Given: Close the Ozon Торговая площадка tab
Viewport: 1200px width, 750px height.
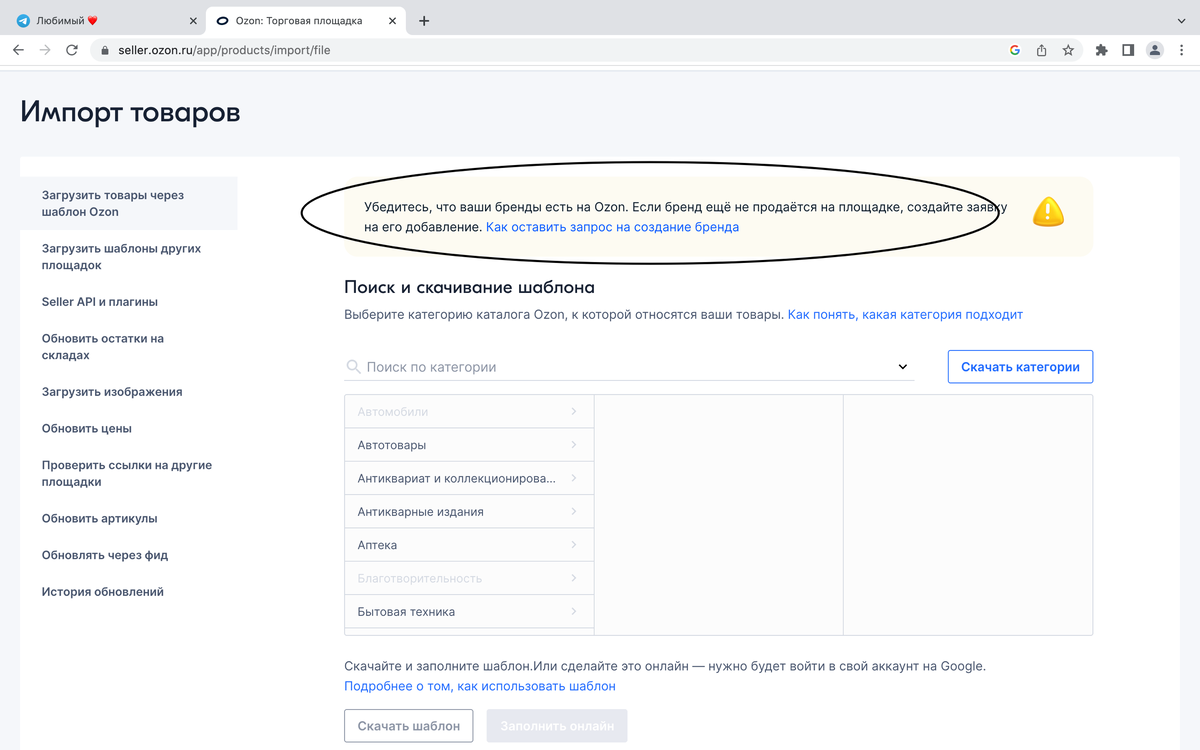Looking at the screenshot, I should (390, 20).
